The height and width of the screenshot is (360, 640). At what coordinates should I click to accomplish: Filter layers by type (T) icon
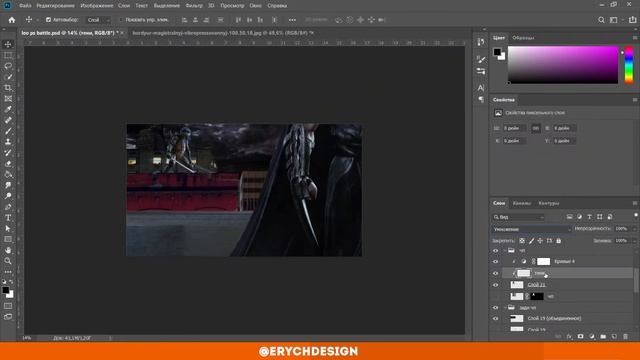point(589,217)
